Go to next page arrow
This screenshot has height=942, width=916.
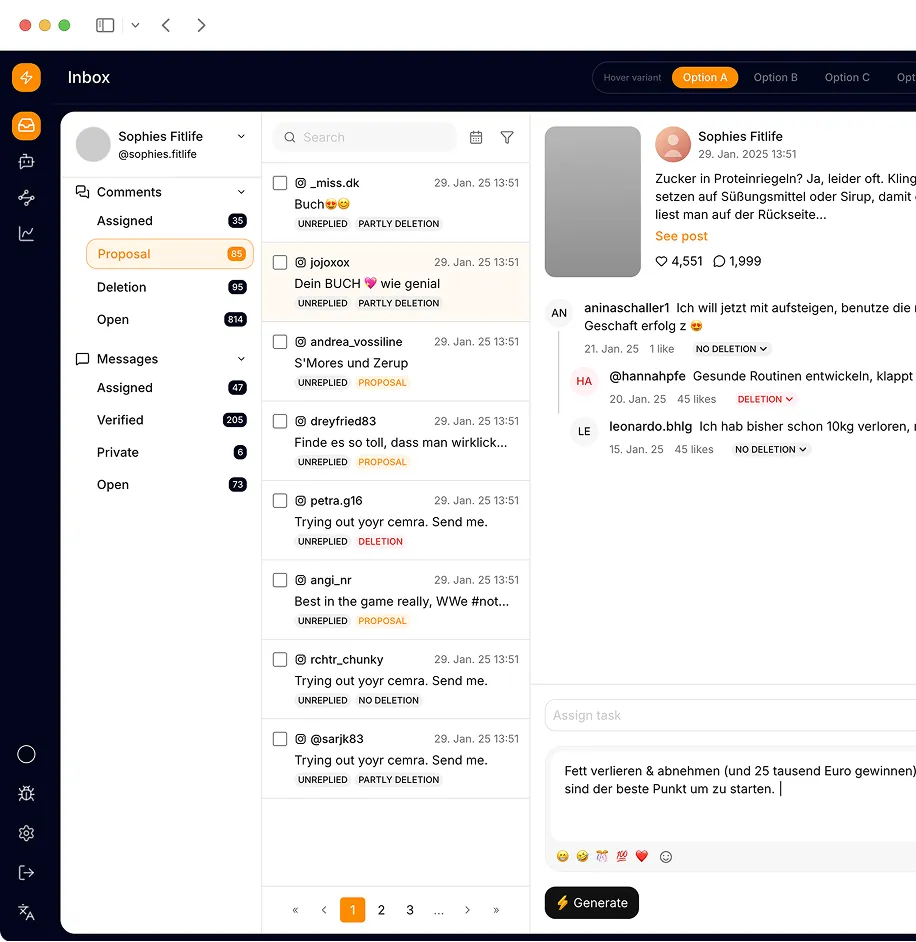467,910
